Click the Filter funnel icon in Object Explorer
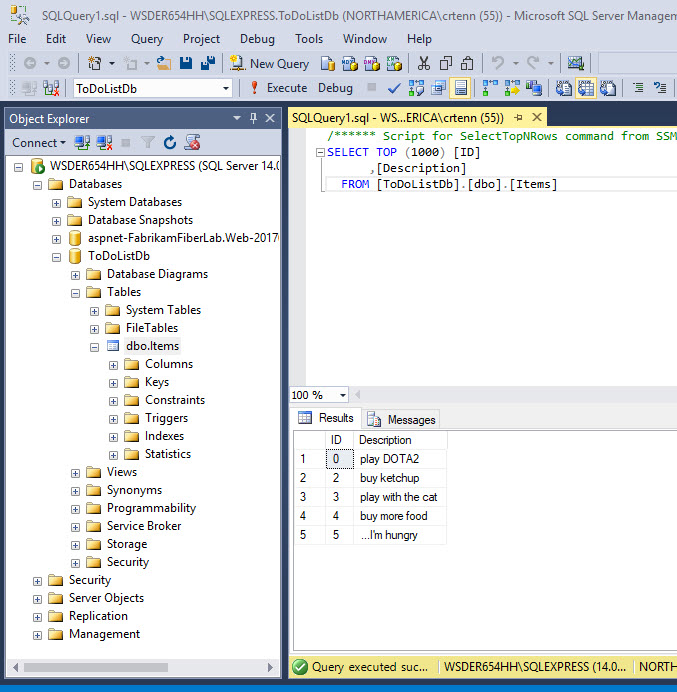Image resolution: width=677 pixels, height=692 pixels. [148, 143]
